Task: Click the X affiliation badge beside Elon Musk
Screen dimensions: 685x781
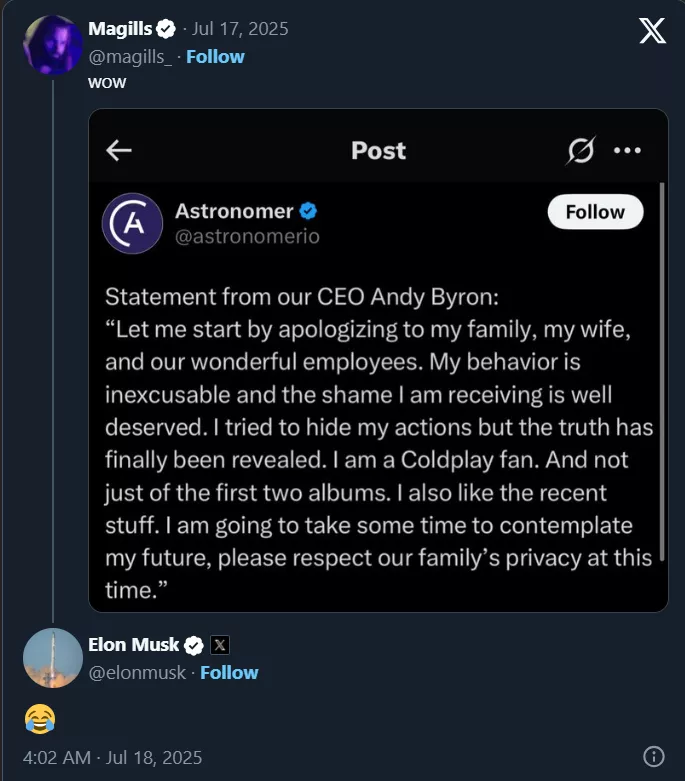Action: (x=220, y=645)
